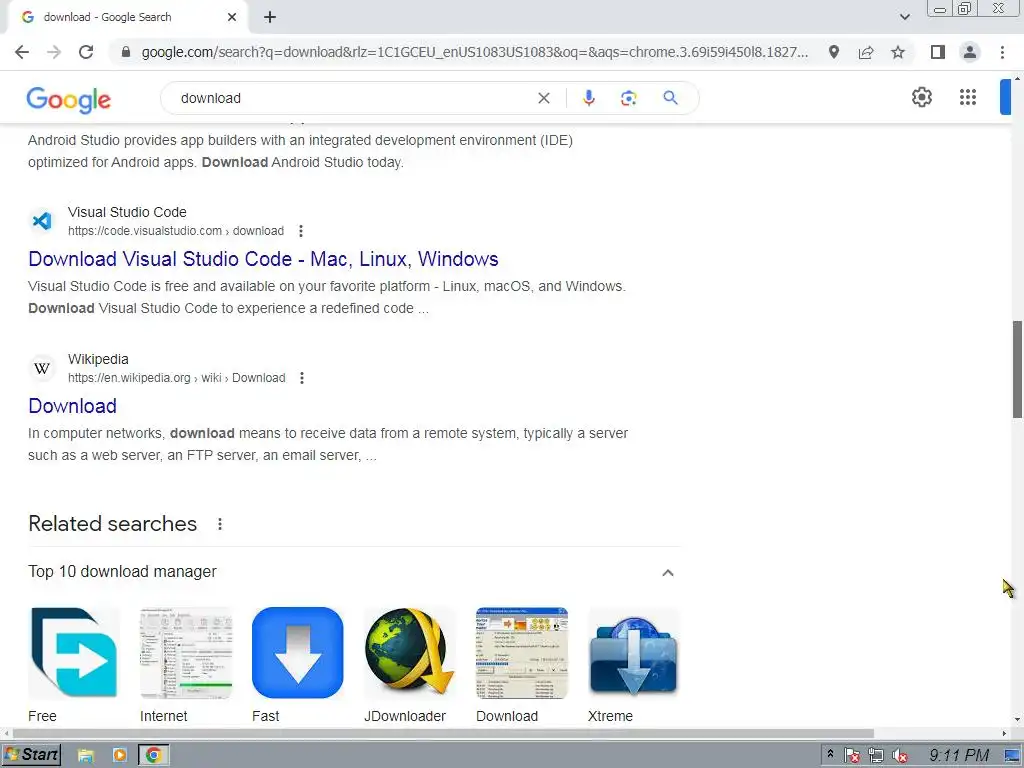Bookmark this page with the star icon
Viewport: 1024px width, 768px height.
coord(898,52)
